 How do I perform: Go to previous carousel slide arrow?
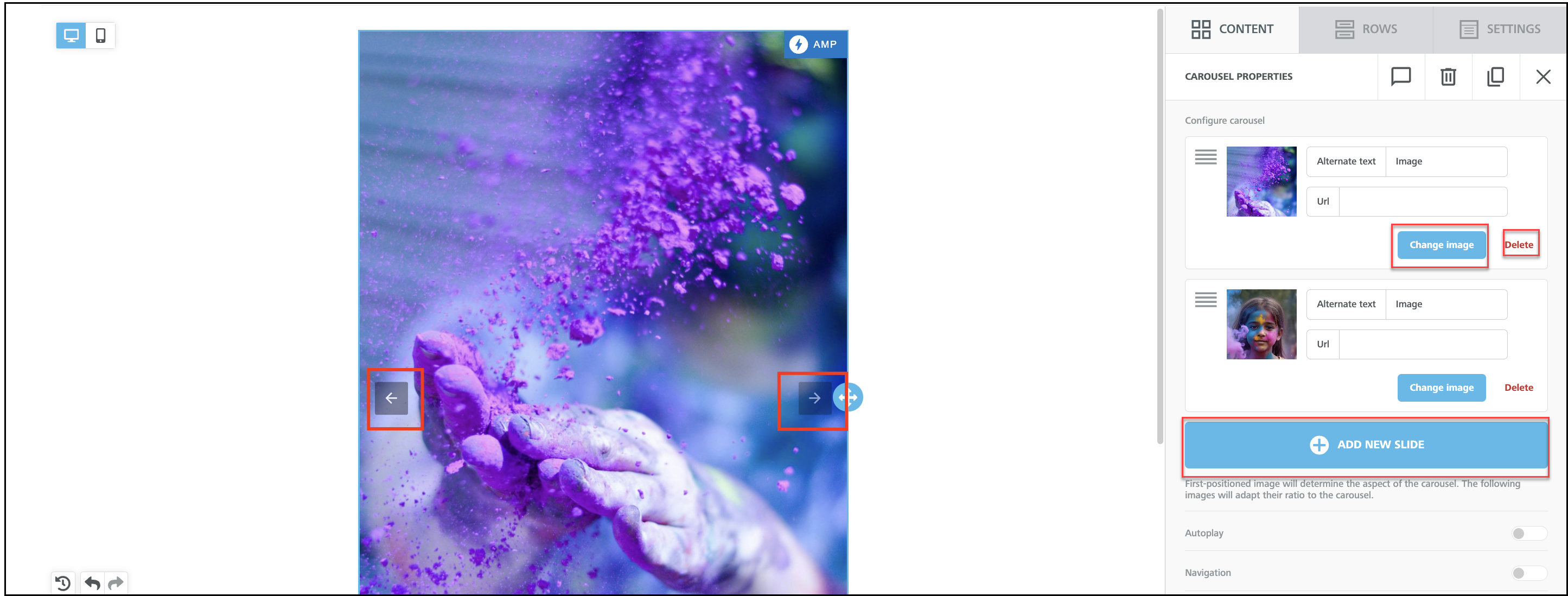(391, 398)
